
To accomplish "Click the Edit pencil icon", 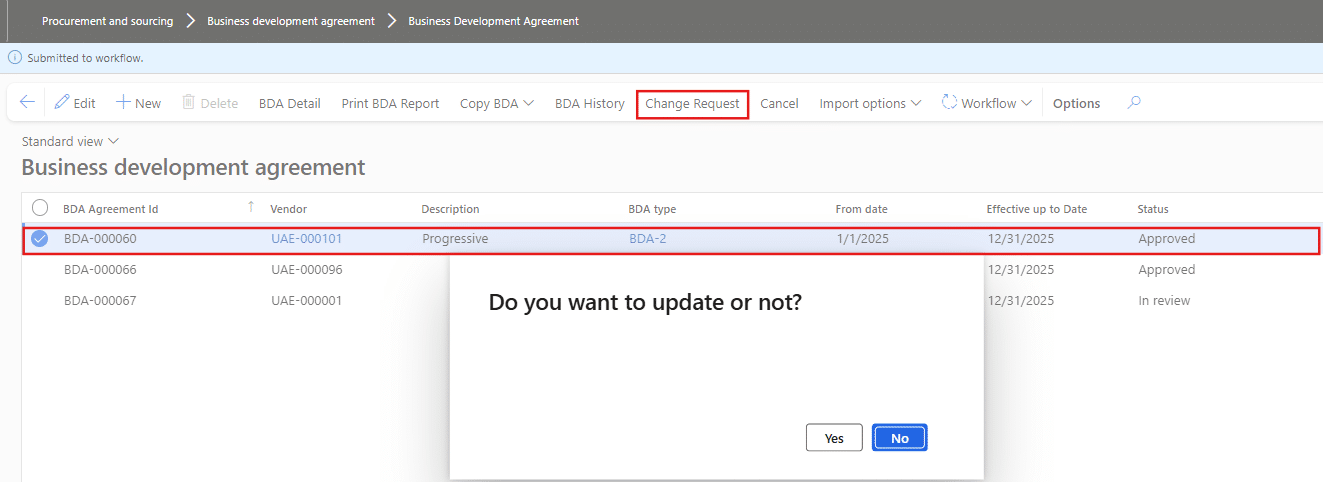I will [62, 103].
